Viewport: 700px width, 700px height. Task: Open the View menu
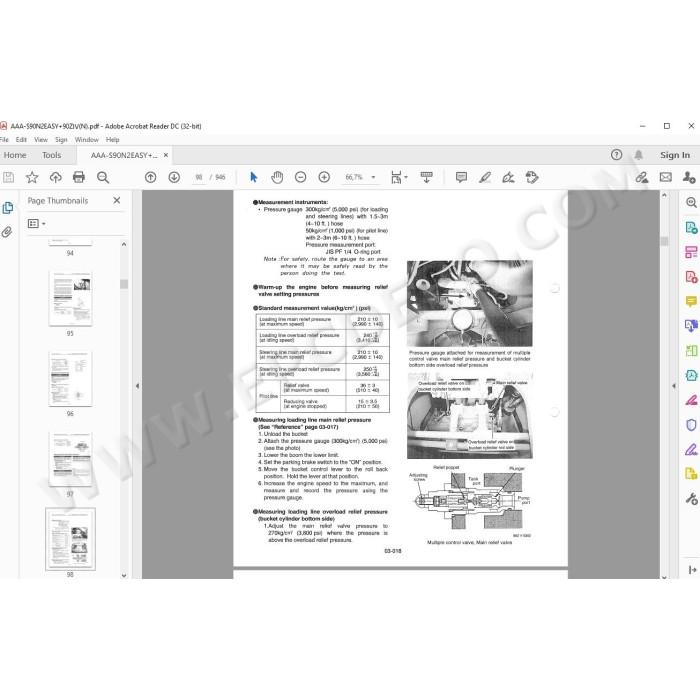click(41, 140)
